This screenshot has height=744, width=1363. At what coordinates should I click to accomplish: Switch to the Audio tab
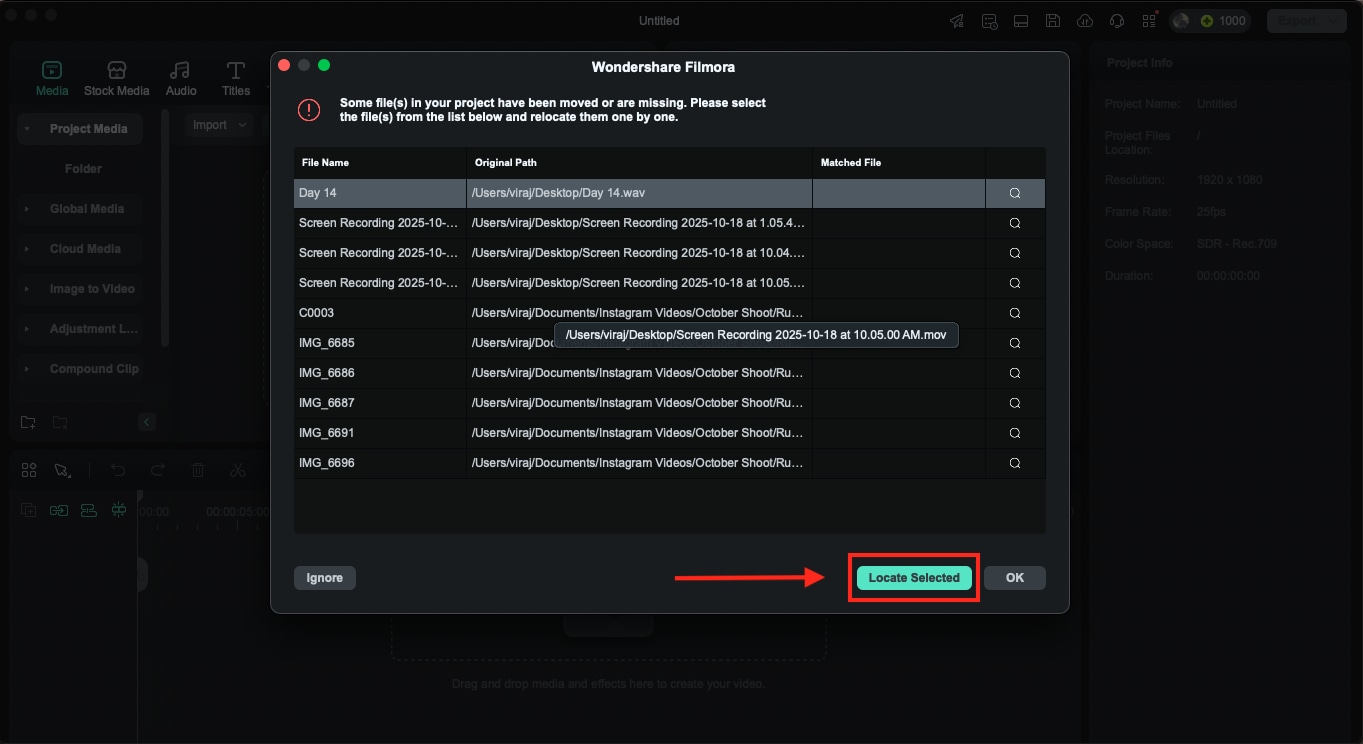pos(181,78)
